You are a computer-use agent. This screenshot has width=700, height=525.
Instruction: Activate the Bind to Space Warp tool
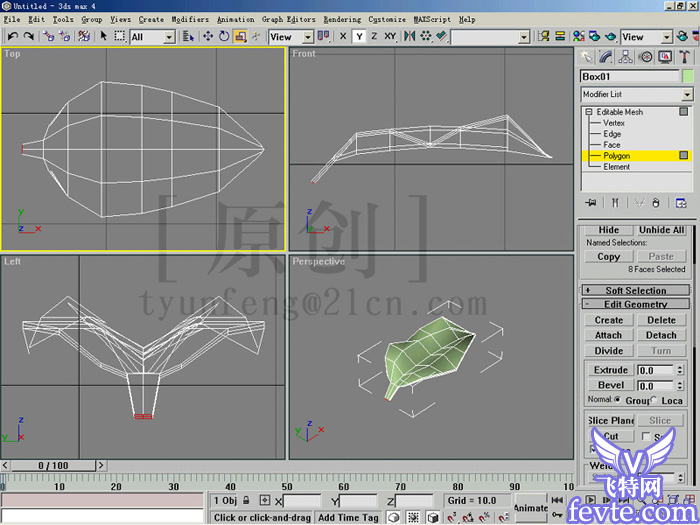click(x=84, y=36)
